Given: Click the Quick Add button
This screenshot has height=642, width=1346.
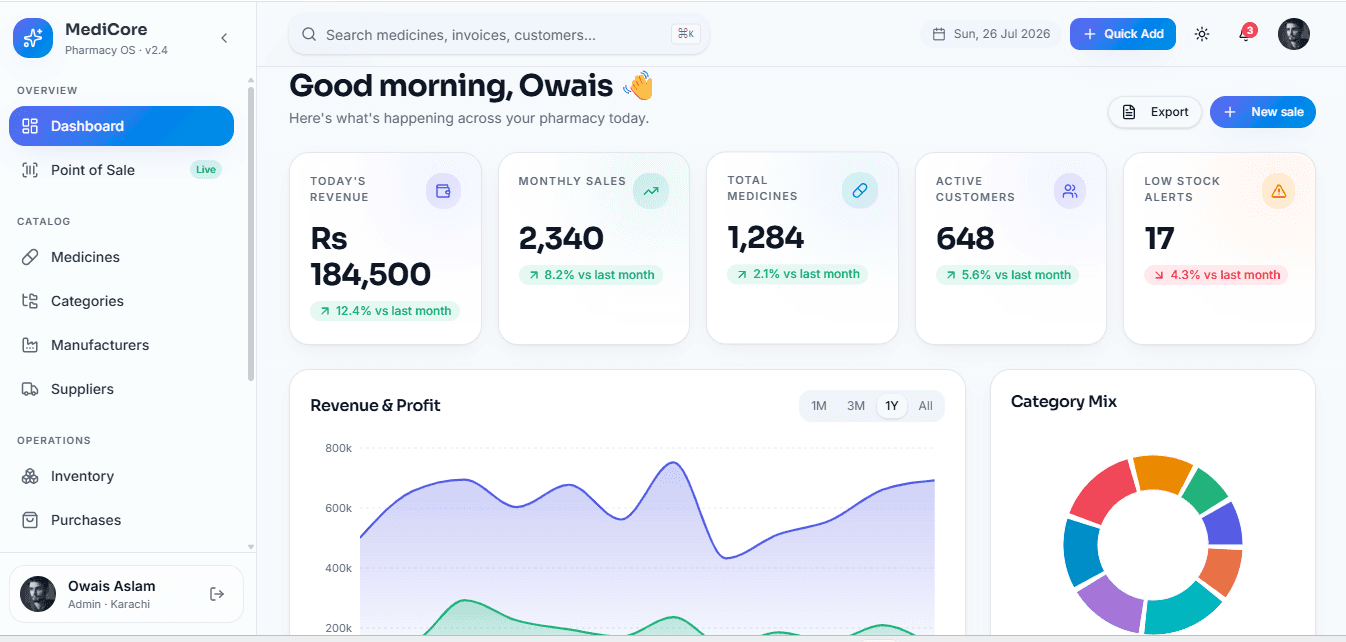Looking at the screenshot, I should point(1123,34).
